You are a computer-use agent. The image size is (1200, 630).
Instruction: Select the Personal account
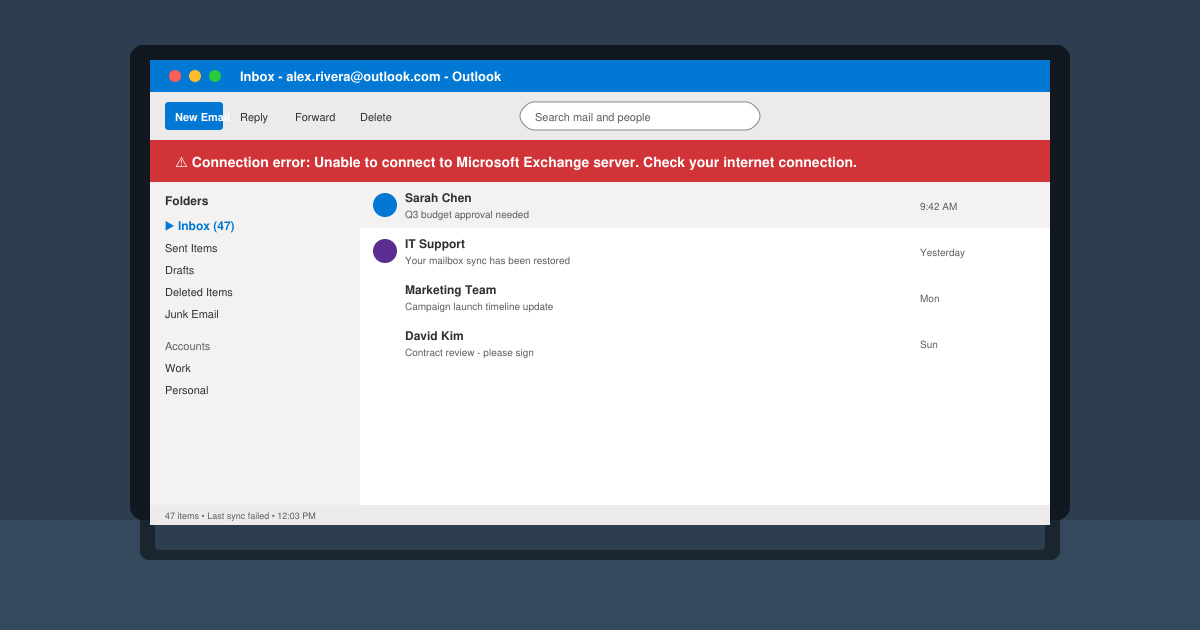[x=187, y=390]
